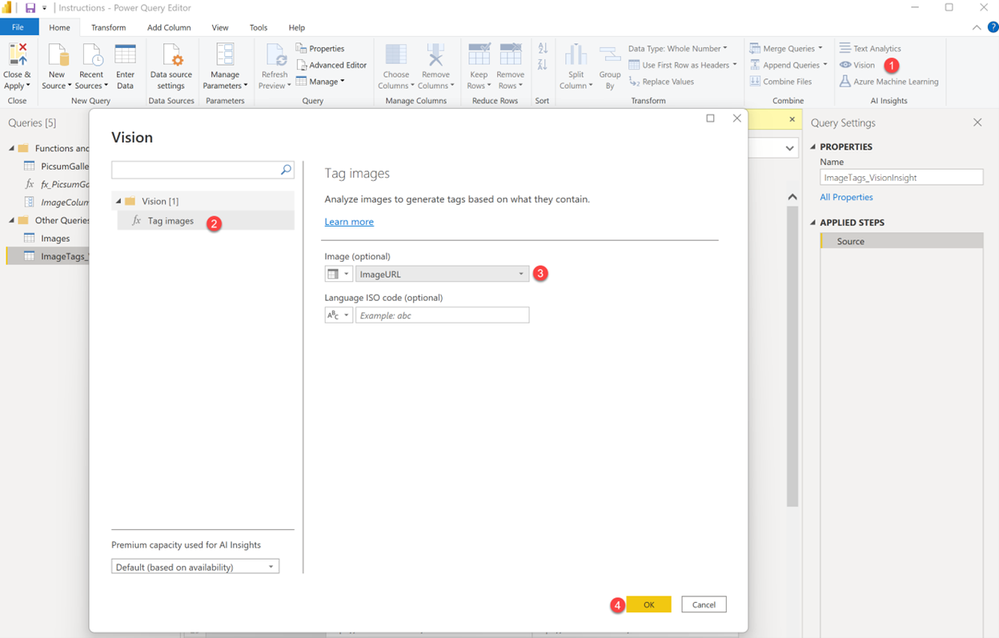This screenshot has width=999, height=638.
Task: Click the Cancel button
Action: tap(704, 604)
